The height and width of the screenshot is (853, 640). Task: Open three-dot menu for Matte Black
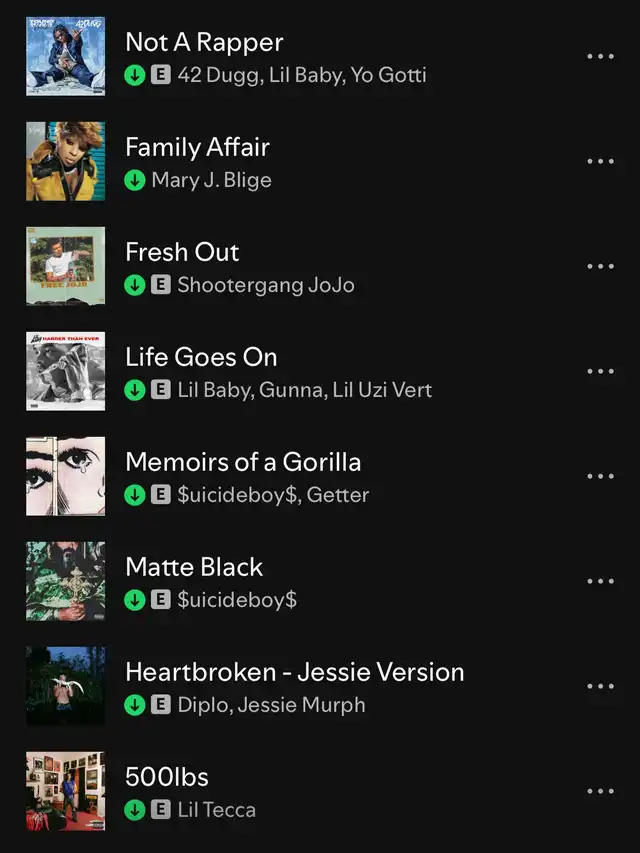click(600, 582)
